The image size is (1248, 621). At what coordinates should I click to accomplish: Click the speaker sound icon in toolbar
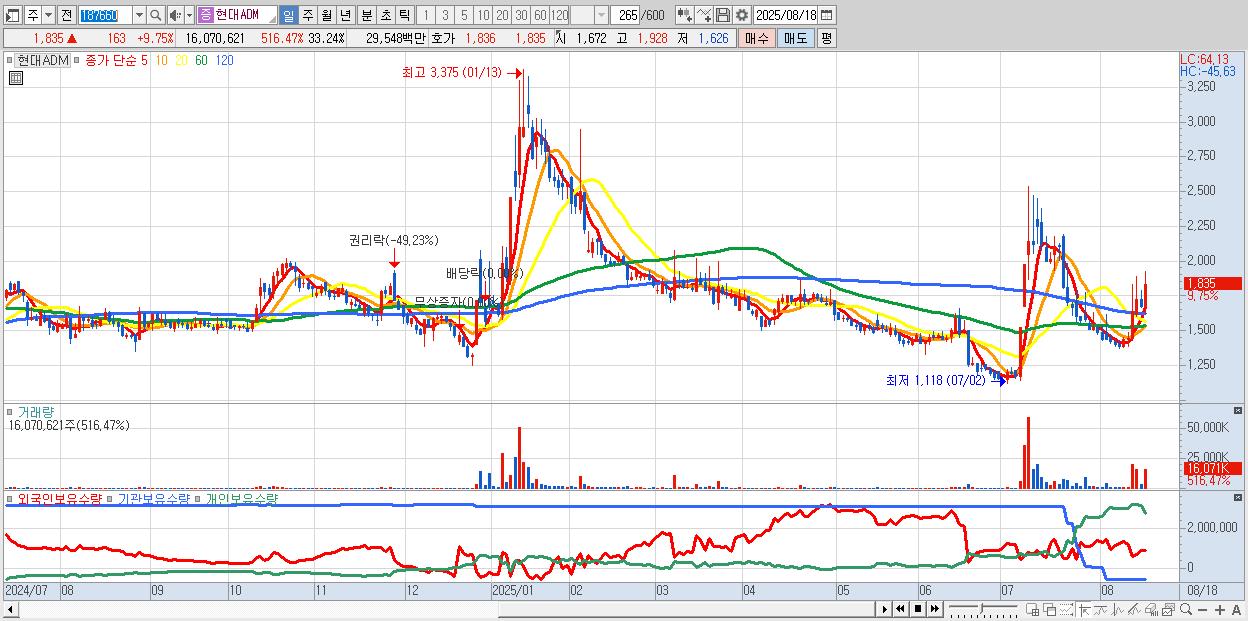point(175,15)
